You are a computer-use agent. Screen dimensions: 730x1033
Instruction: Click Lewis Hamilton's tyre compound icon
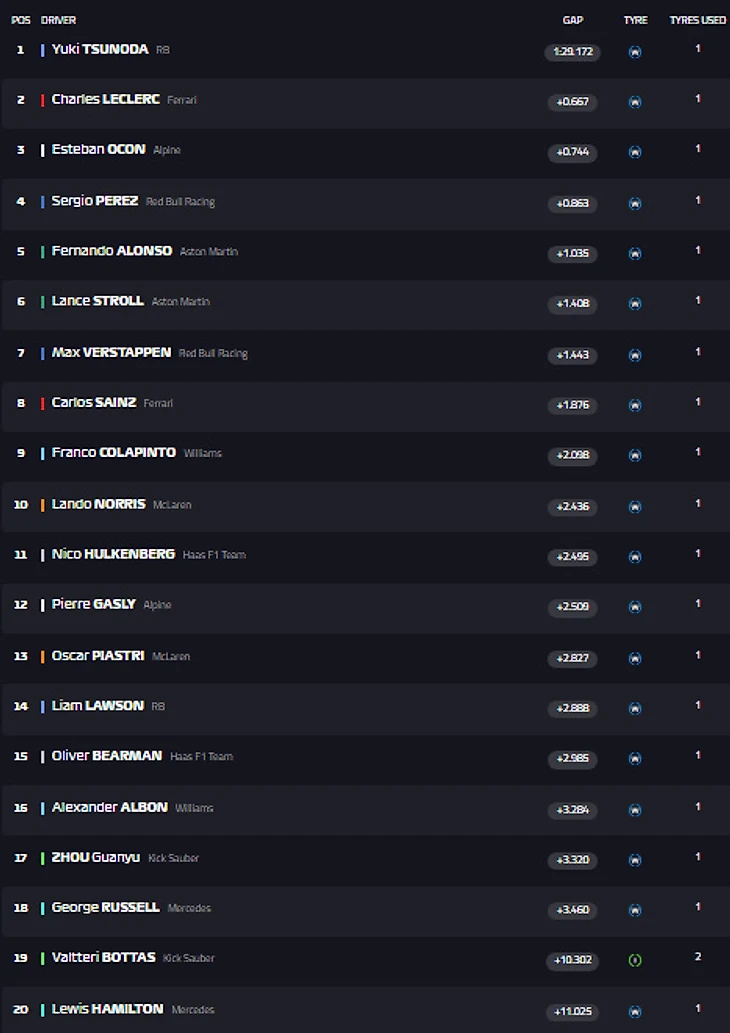point(635,1011)
